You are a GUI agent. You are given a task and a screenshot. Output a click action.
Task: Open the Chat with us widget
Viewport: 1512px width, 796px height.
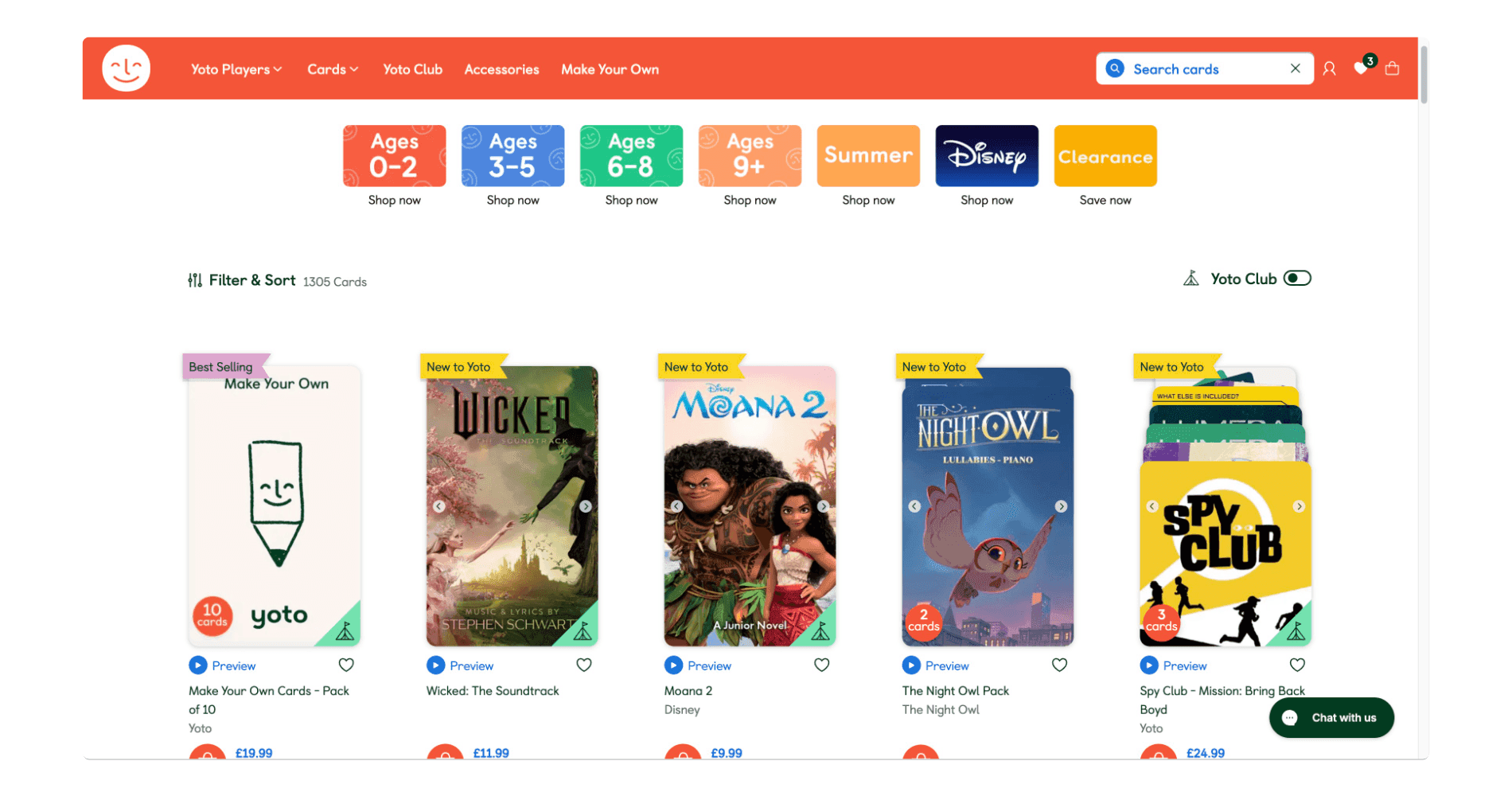click(1331, 718)
